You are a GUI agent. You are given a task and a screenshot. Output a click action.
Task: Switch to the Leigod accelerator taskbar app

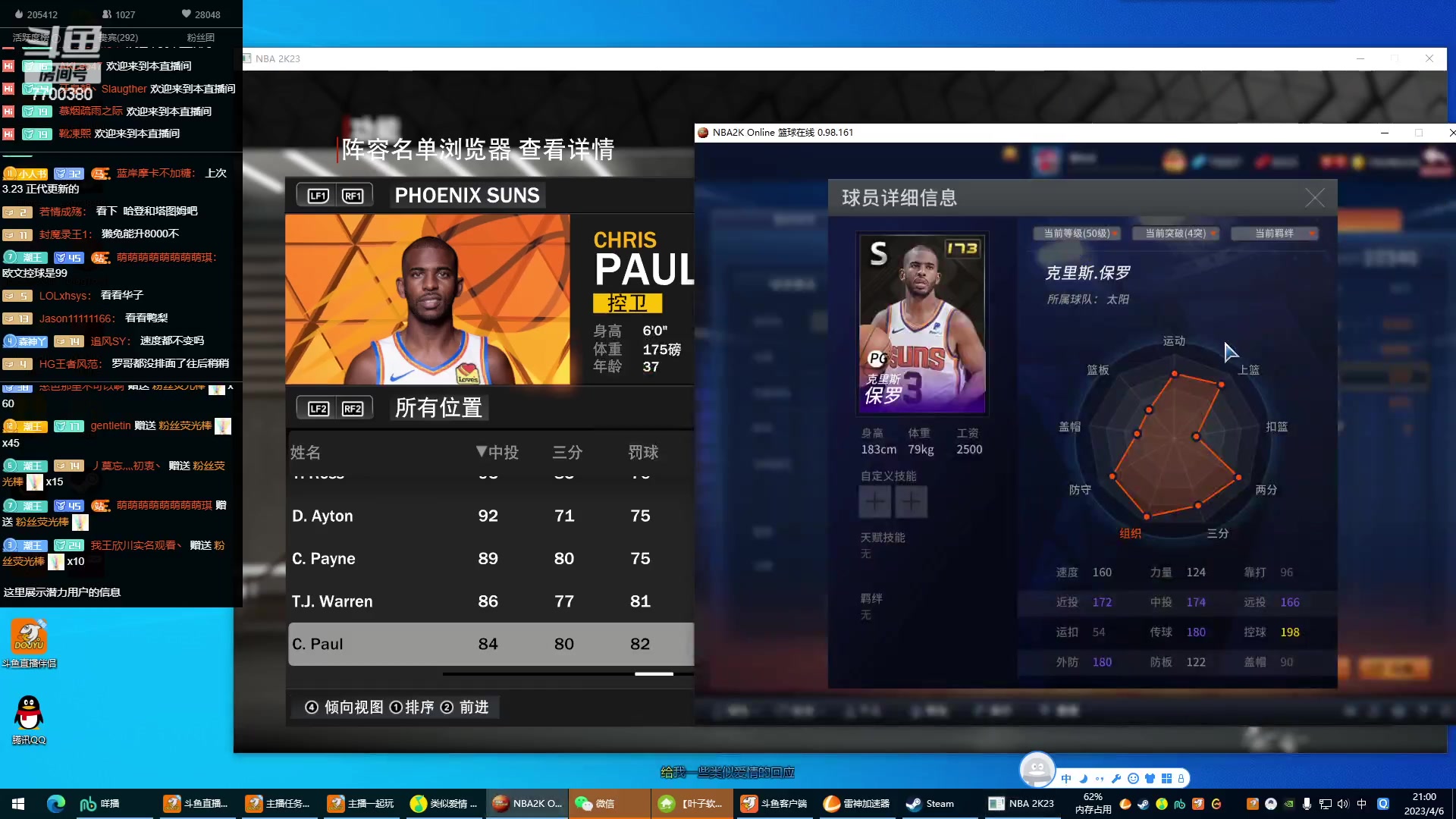(x=858, y=804)
